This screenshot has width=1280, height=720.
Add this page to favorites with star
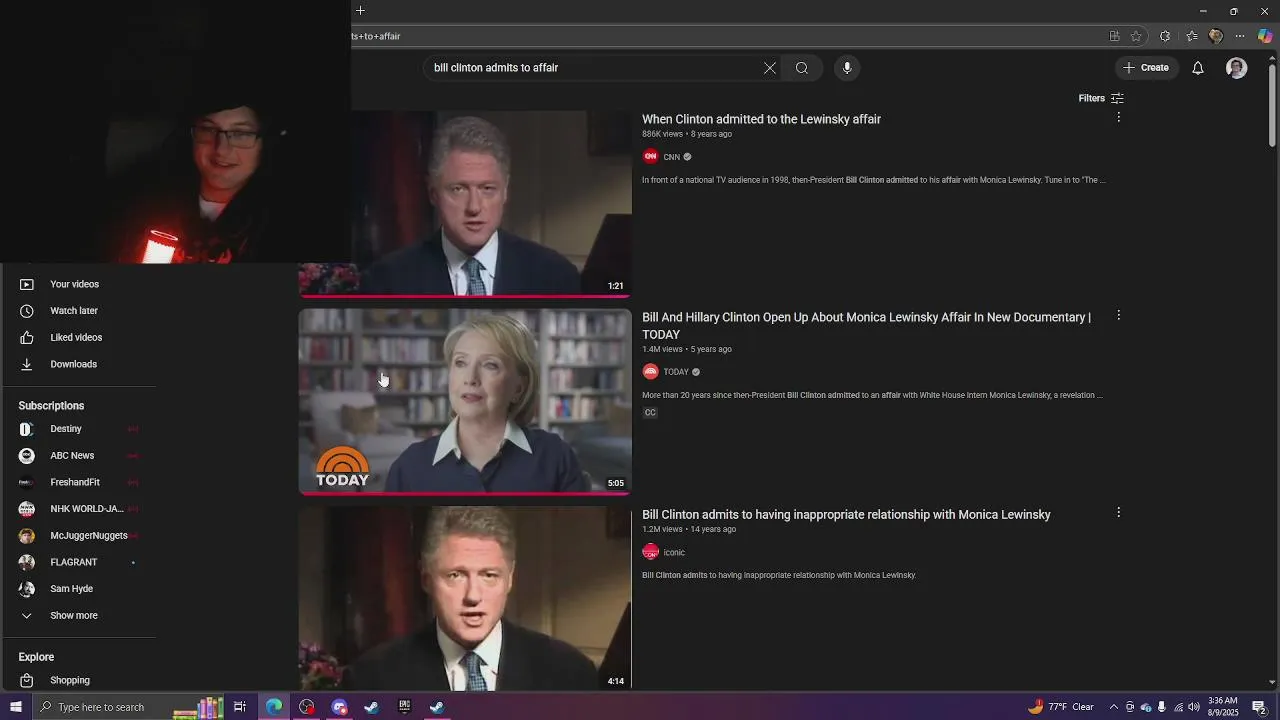[x=1136, y=36]
